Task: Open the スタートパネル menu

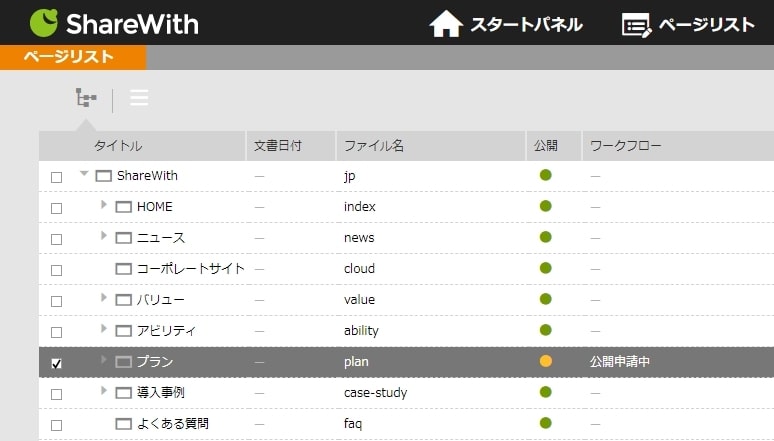Action: coord(506,24)
